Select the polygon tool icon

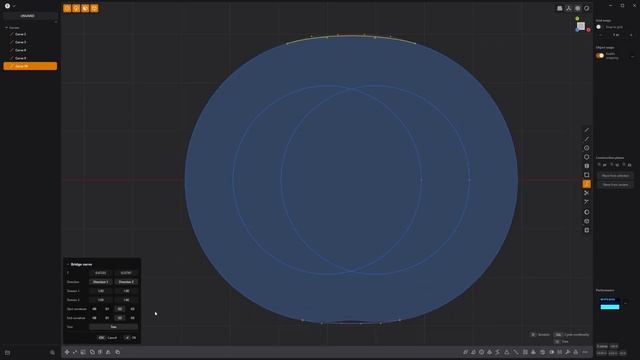click(587, 157)
